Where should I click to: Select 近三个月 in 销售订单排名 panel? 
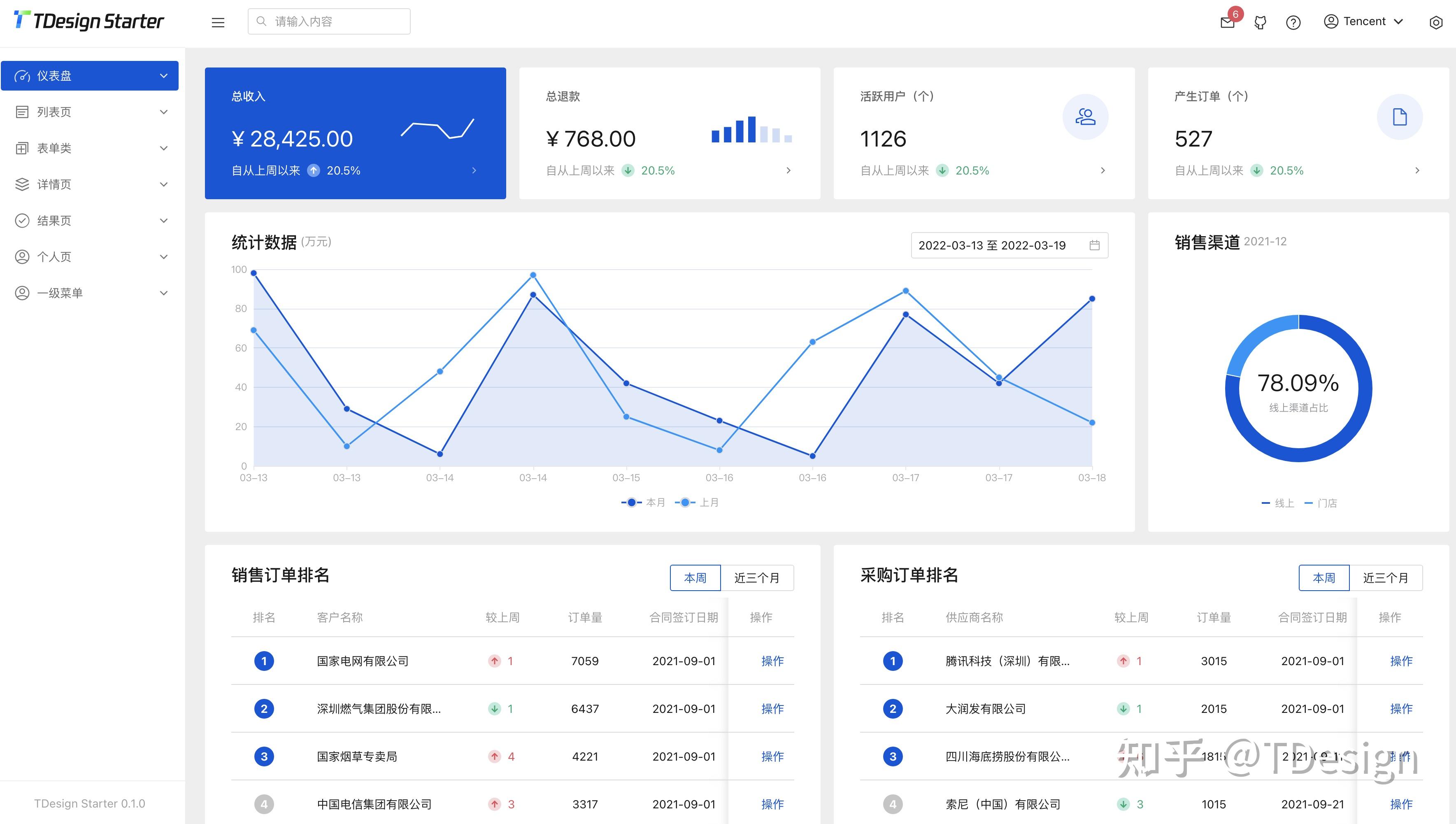(757, 578)
